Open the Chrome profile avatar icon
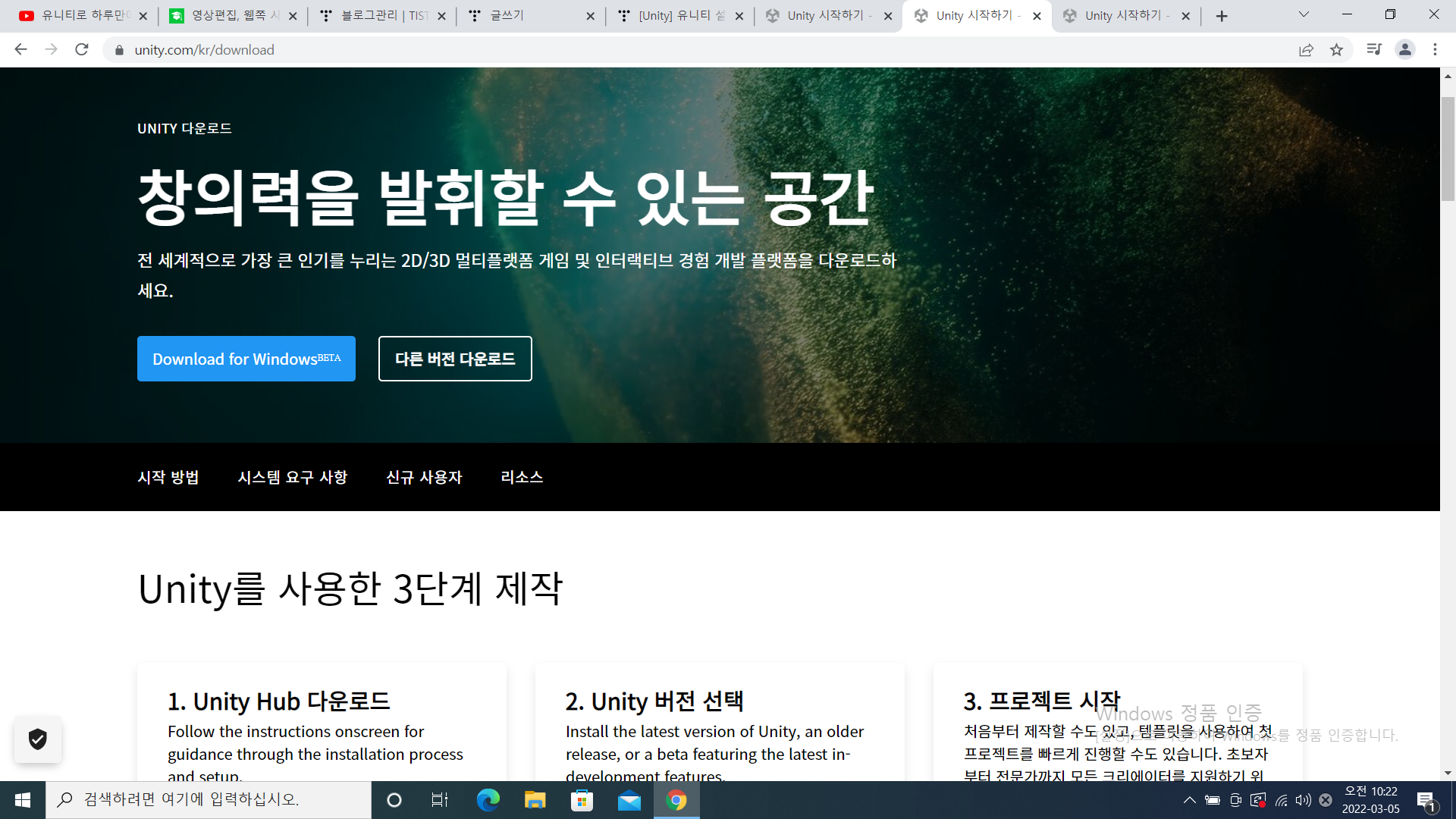Screen dimensions: 1456x819 pyautogui.click(x=1404, y=50)
